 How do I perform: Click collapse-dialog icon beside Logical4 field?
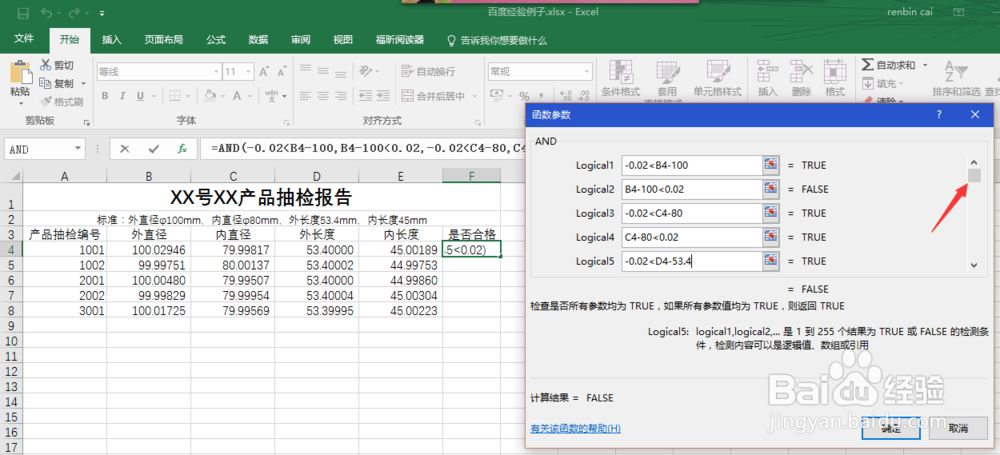pos(772,237)
